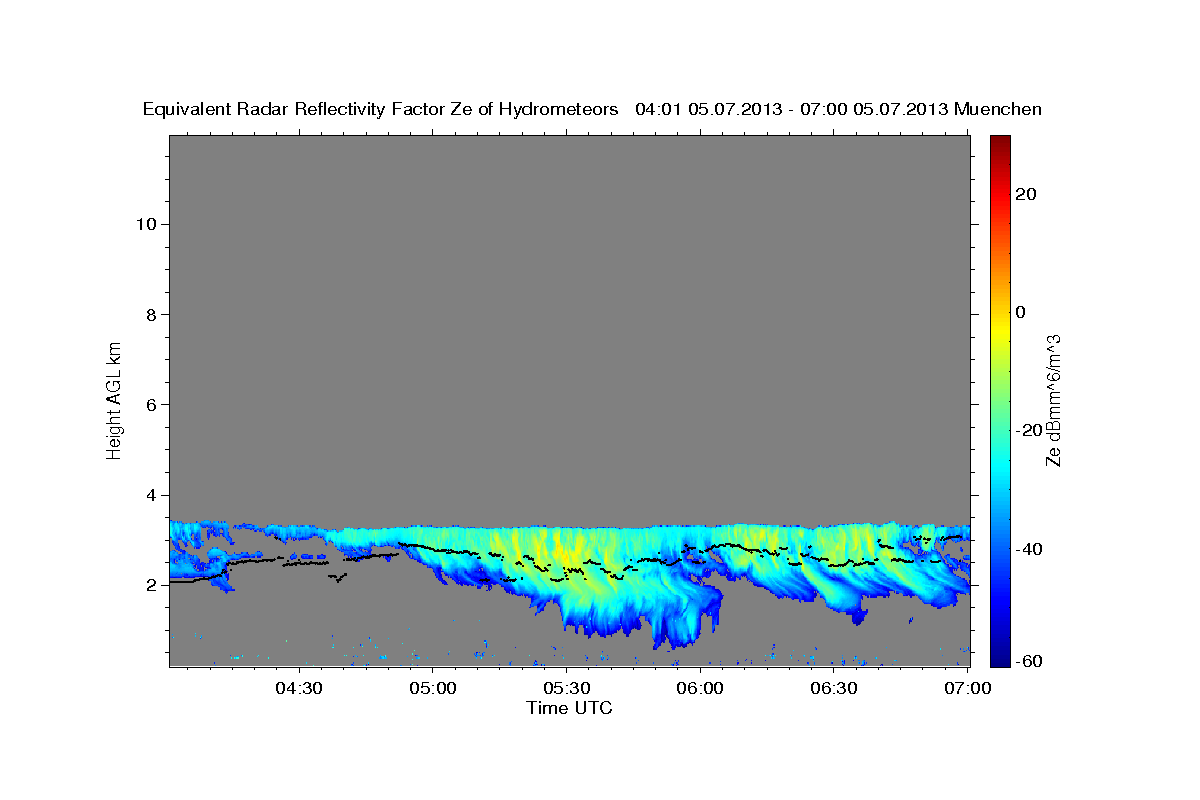Click the 06:00 time tick label
1200x800 pixels.
pyautogui.click(x=700, y=689)
